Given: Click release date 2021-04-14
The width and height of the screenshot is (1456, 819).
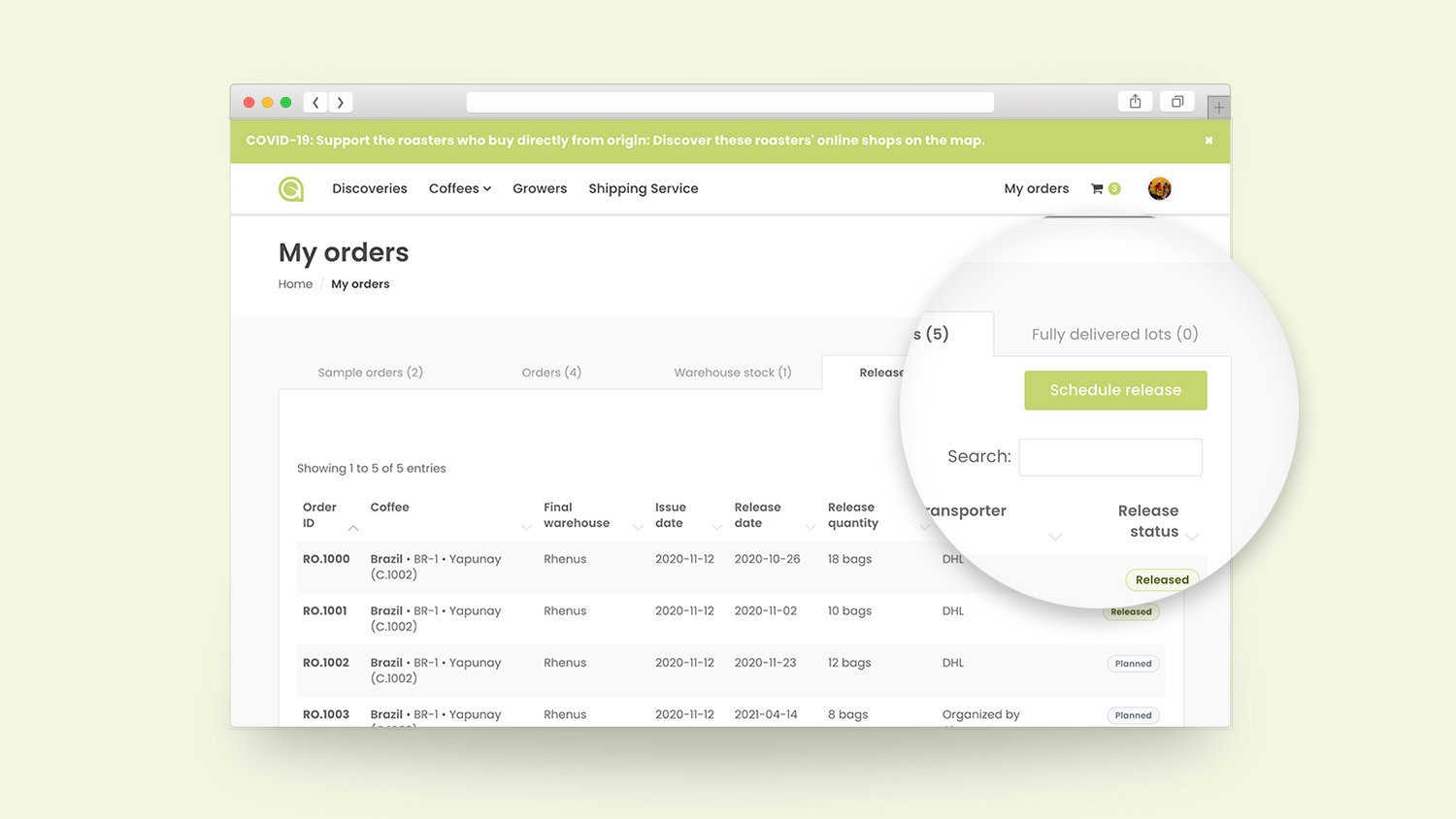Looking at the screenshot, I should pyautogui.click(x=766, y=714).
